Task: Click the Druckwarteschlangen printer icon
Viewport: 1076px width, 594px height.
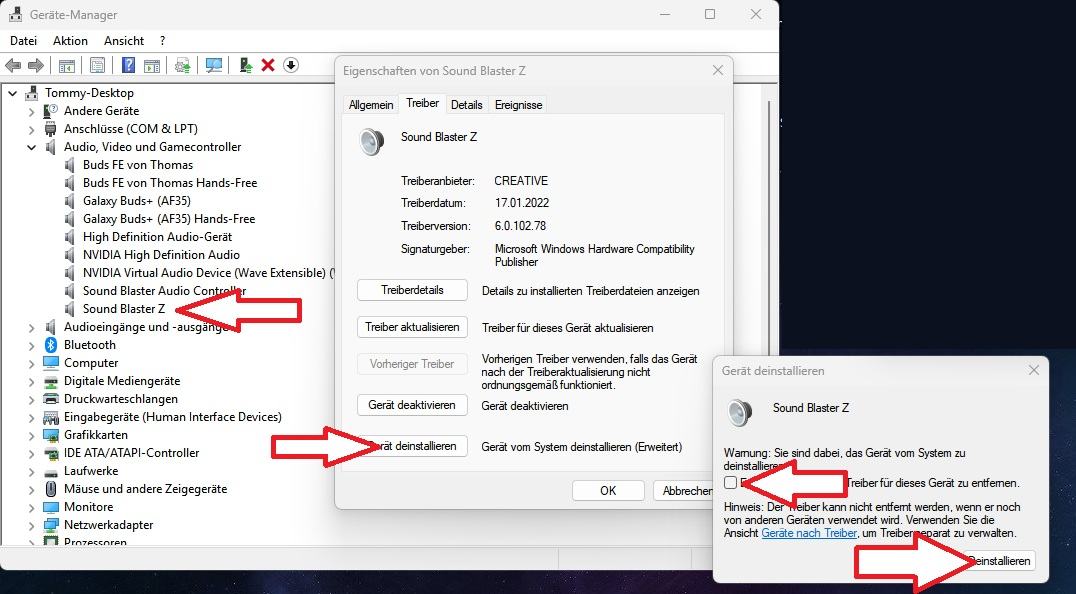Action: point(51,399)
